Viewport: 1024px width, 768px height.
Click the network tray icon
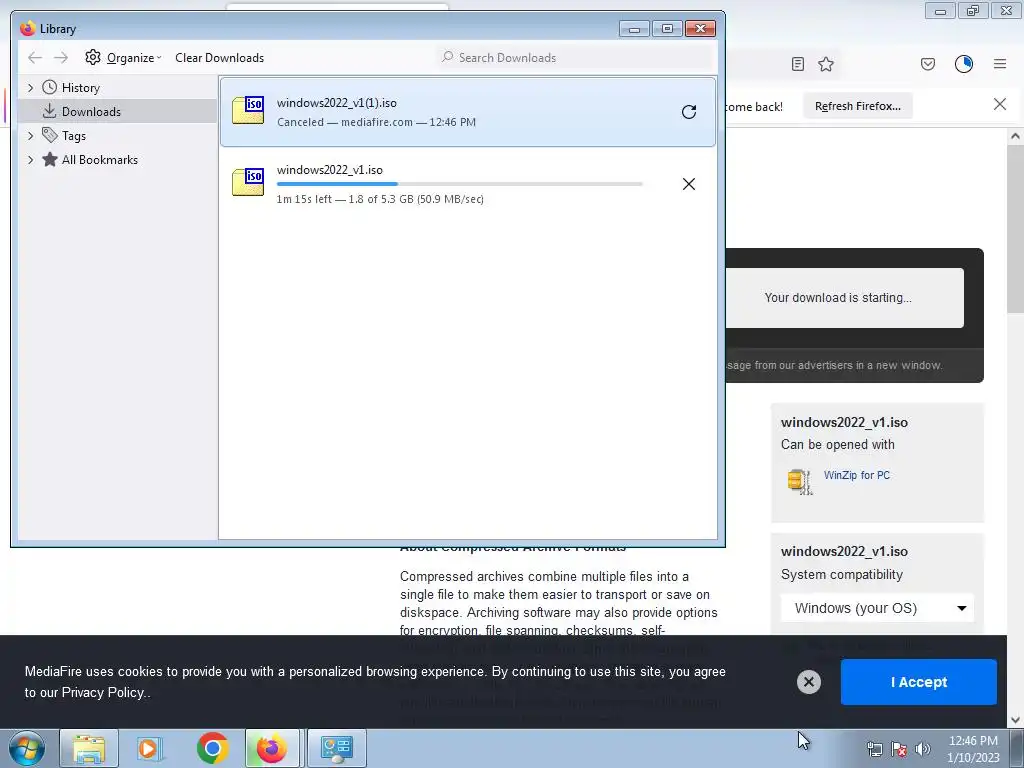[874, 750]
